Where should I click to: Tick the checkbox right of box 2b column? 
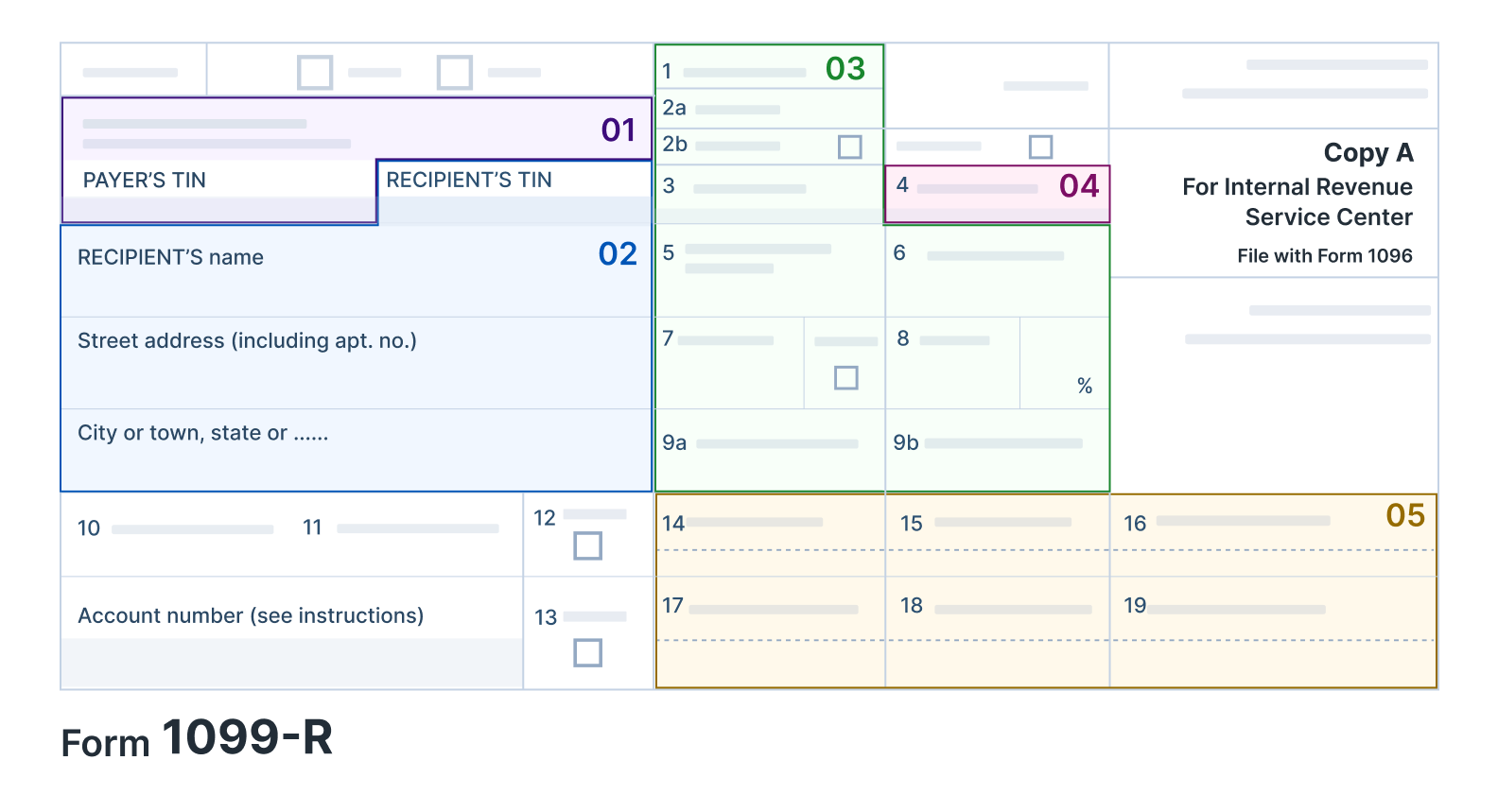point(1040,147)
